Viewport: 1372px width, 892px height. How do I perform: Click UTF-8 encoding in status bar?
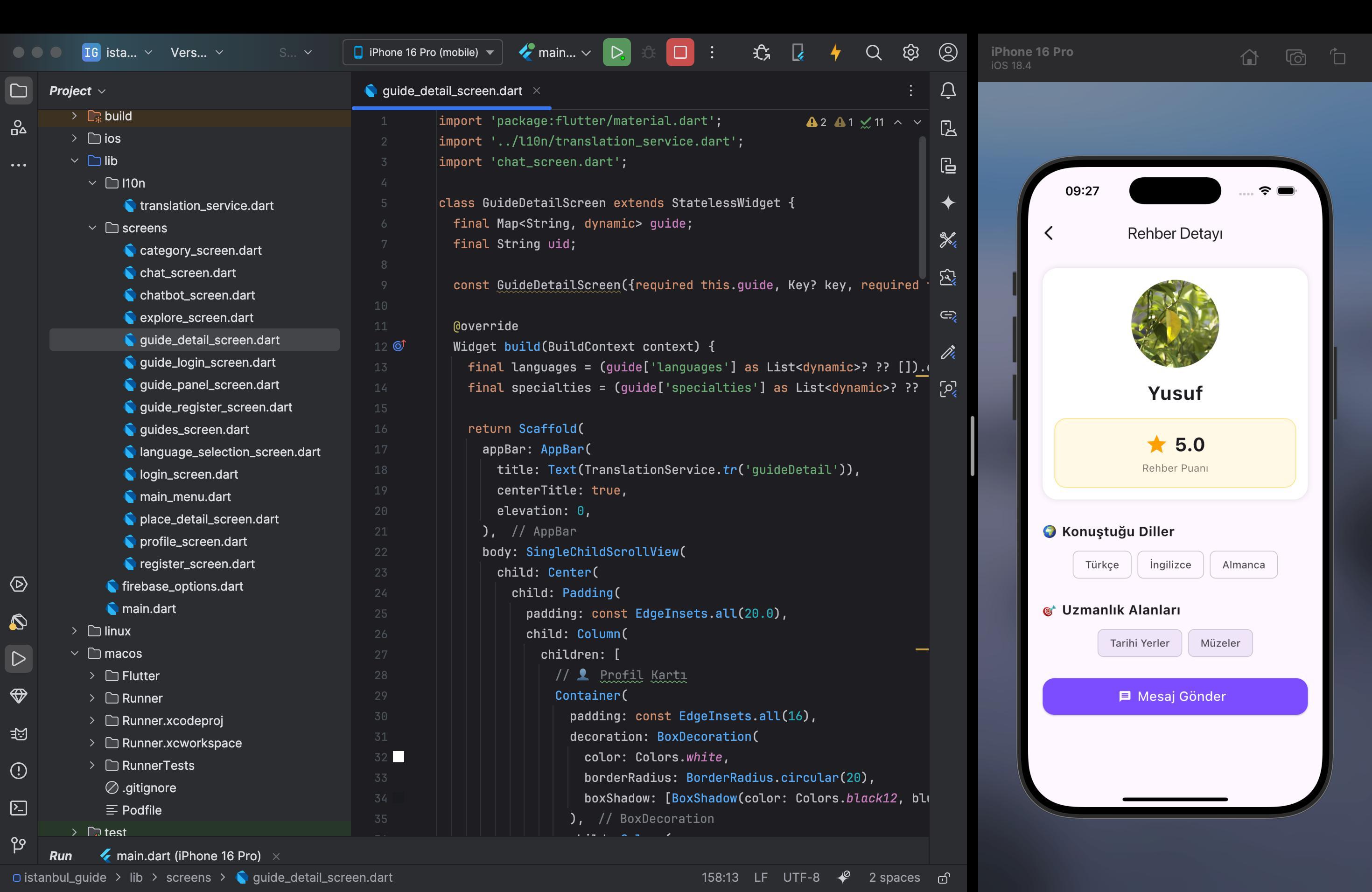pyautogui.click(x=801, y=878)
